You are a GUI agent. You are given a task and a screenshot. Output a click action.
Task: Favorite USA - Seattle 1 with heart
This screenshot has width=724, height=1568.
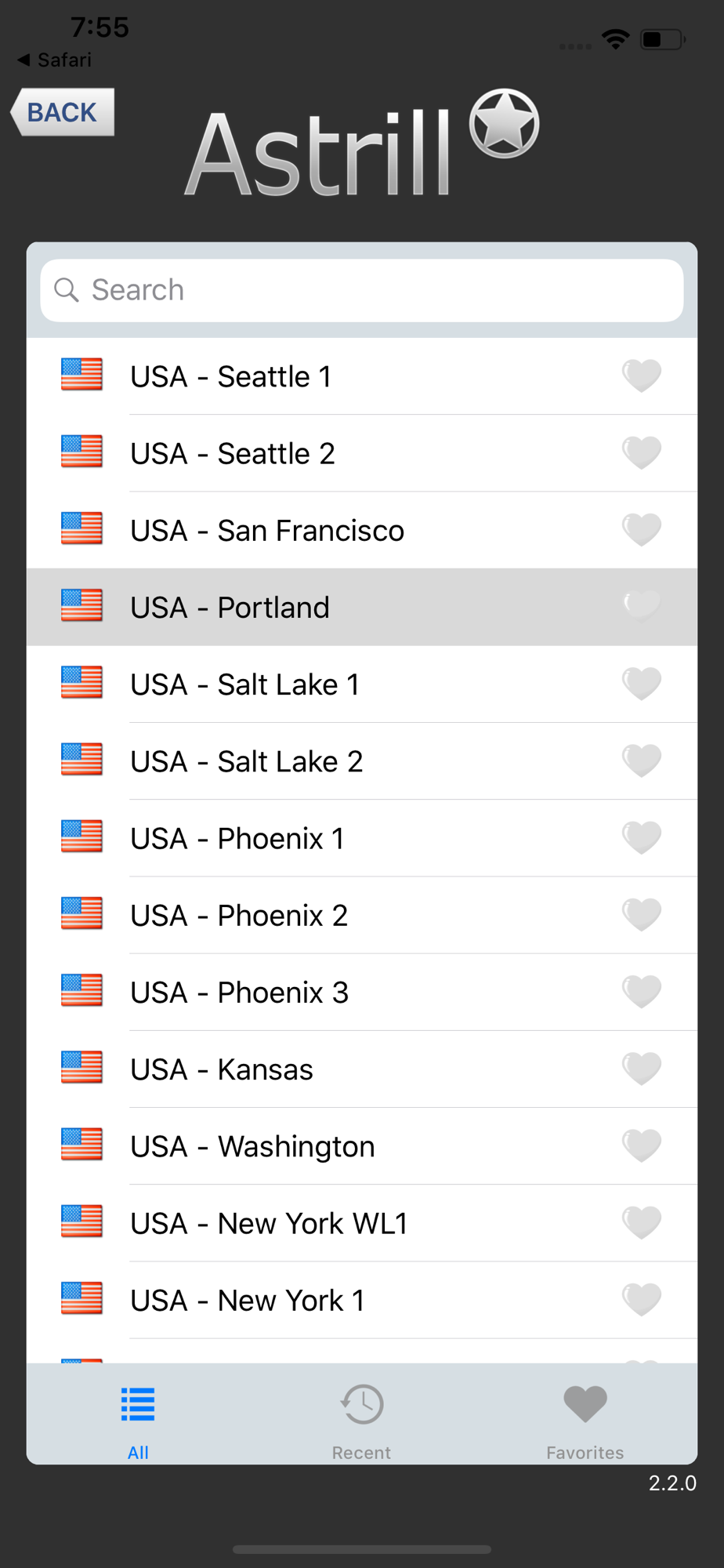642,376
